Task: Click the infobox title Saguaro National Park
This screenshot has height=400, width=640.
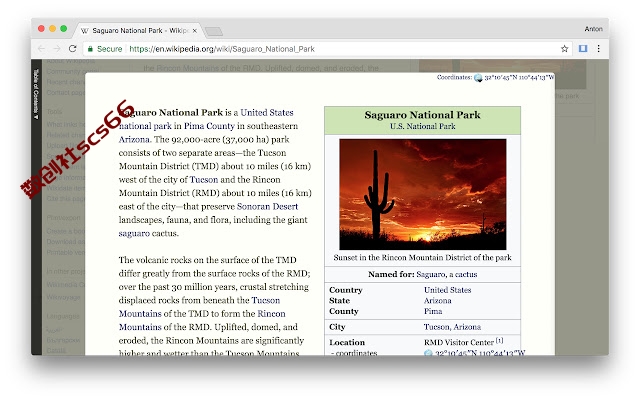Action: click(x=422, y=115)
